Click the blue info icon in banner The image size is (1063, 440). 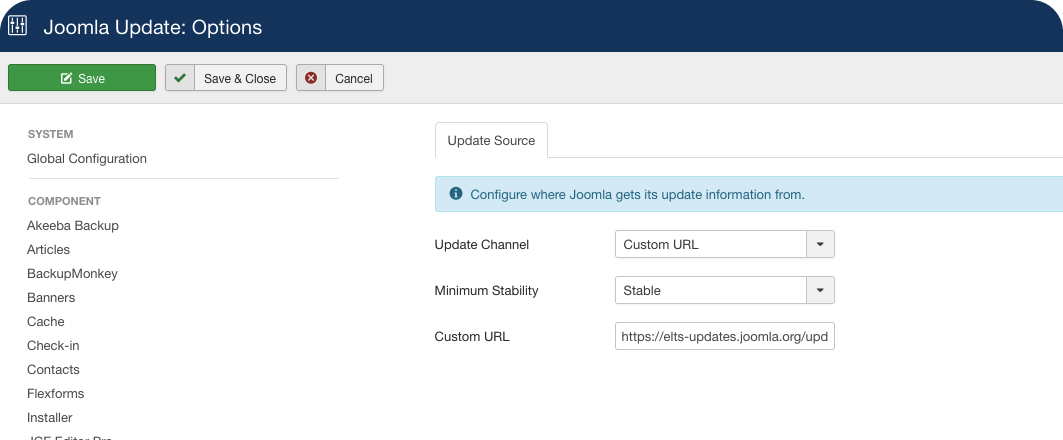coord(456,194)
